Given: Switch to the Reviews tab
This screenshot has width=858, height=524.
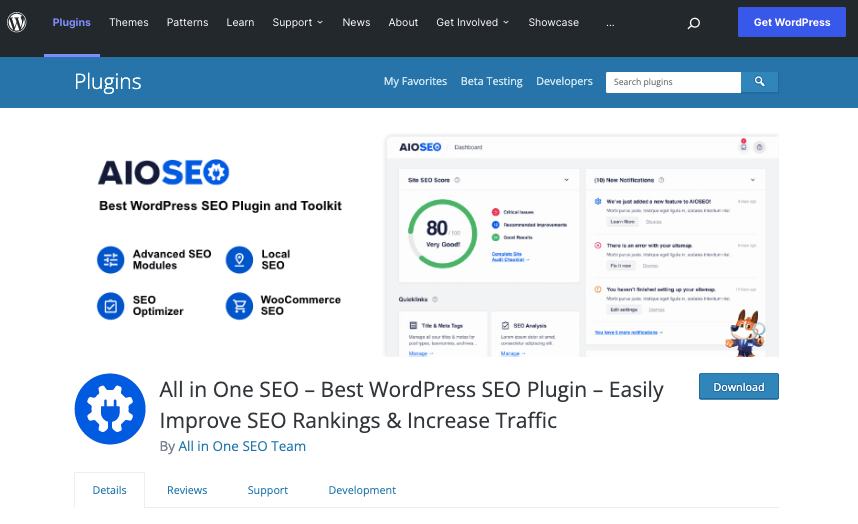Looking at the screenshot, I should pos(187,490).
